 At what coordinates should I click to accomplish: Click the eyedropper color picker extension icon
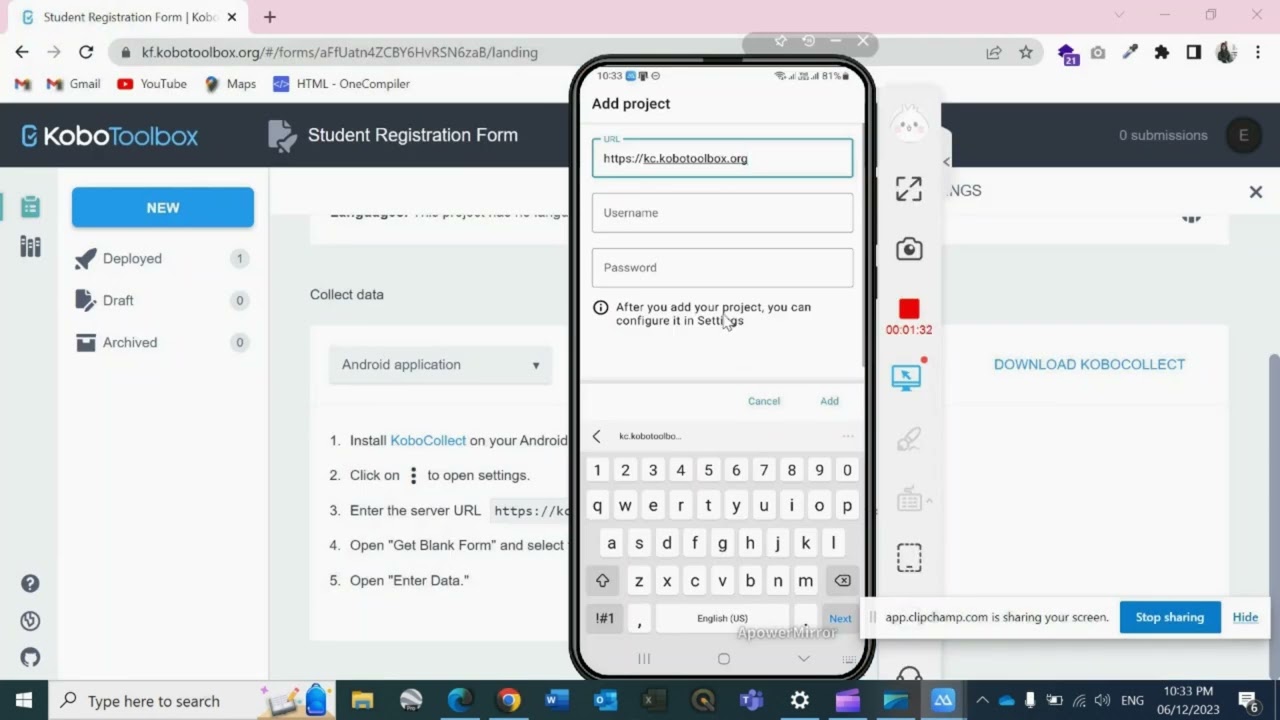click(x=1130, y=52)
